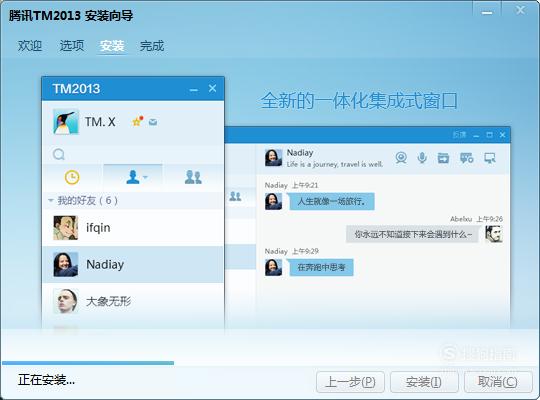Click the Nadiay name in chat header

pyautogui.click(x=300, y=153)
